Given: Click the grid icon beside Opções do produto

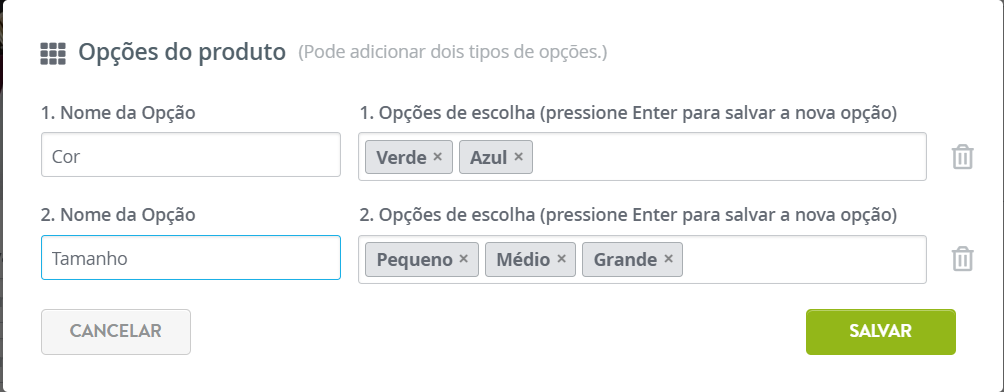Looking at the screenshot, I should click(x=53, y=54).
